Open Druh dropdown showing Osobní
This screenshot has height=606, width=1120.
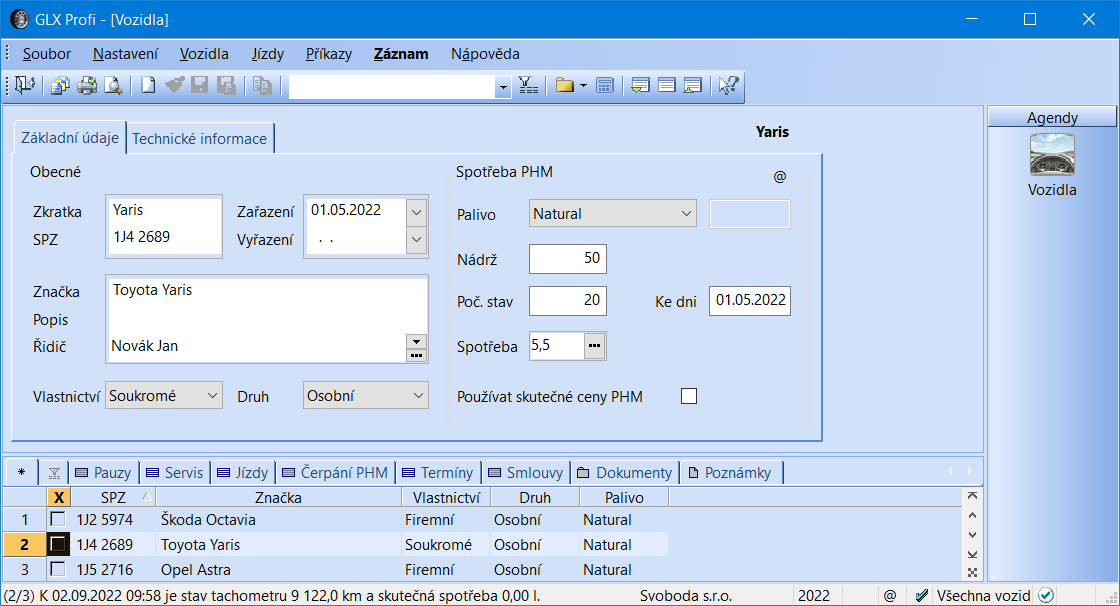coord(366,395)
